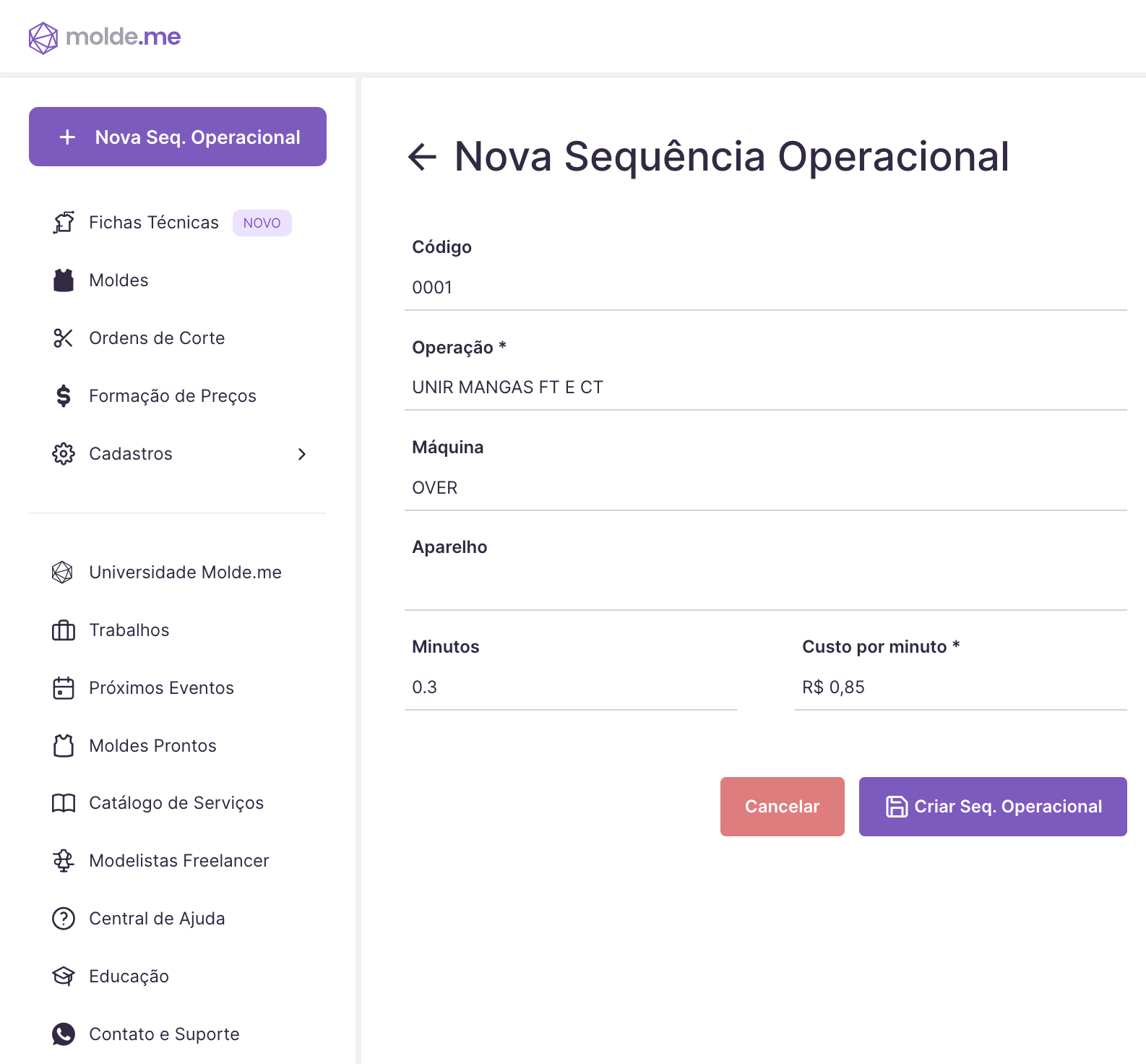1146x1064 pixels.
Task: Focus the Máquina field containing OVER
Action: click(766, 488)
